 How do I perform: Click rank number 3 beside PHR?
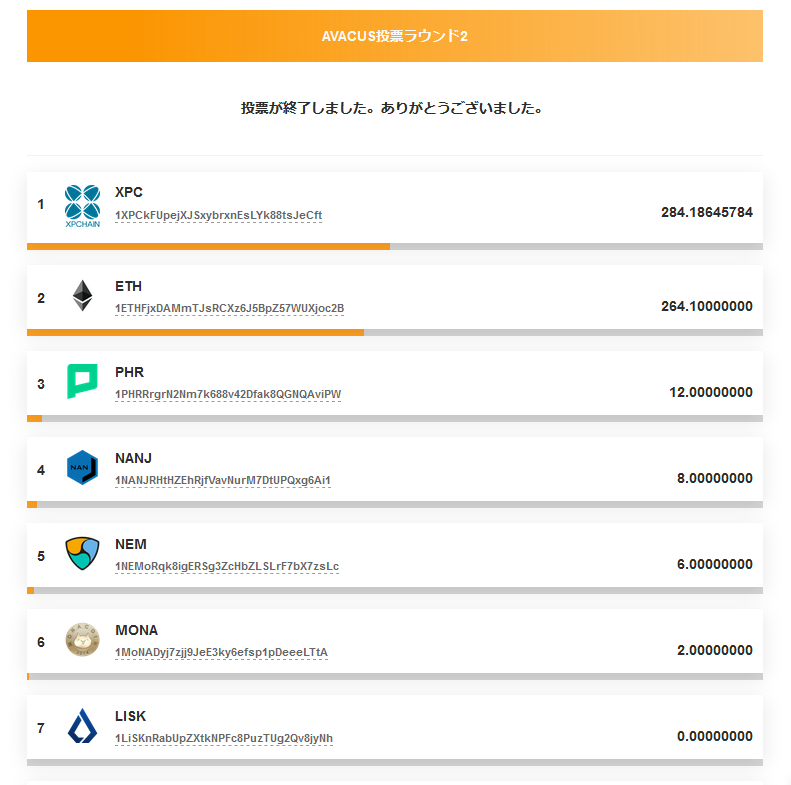point(41,384)
